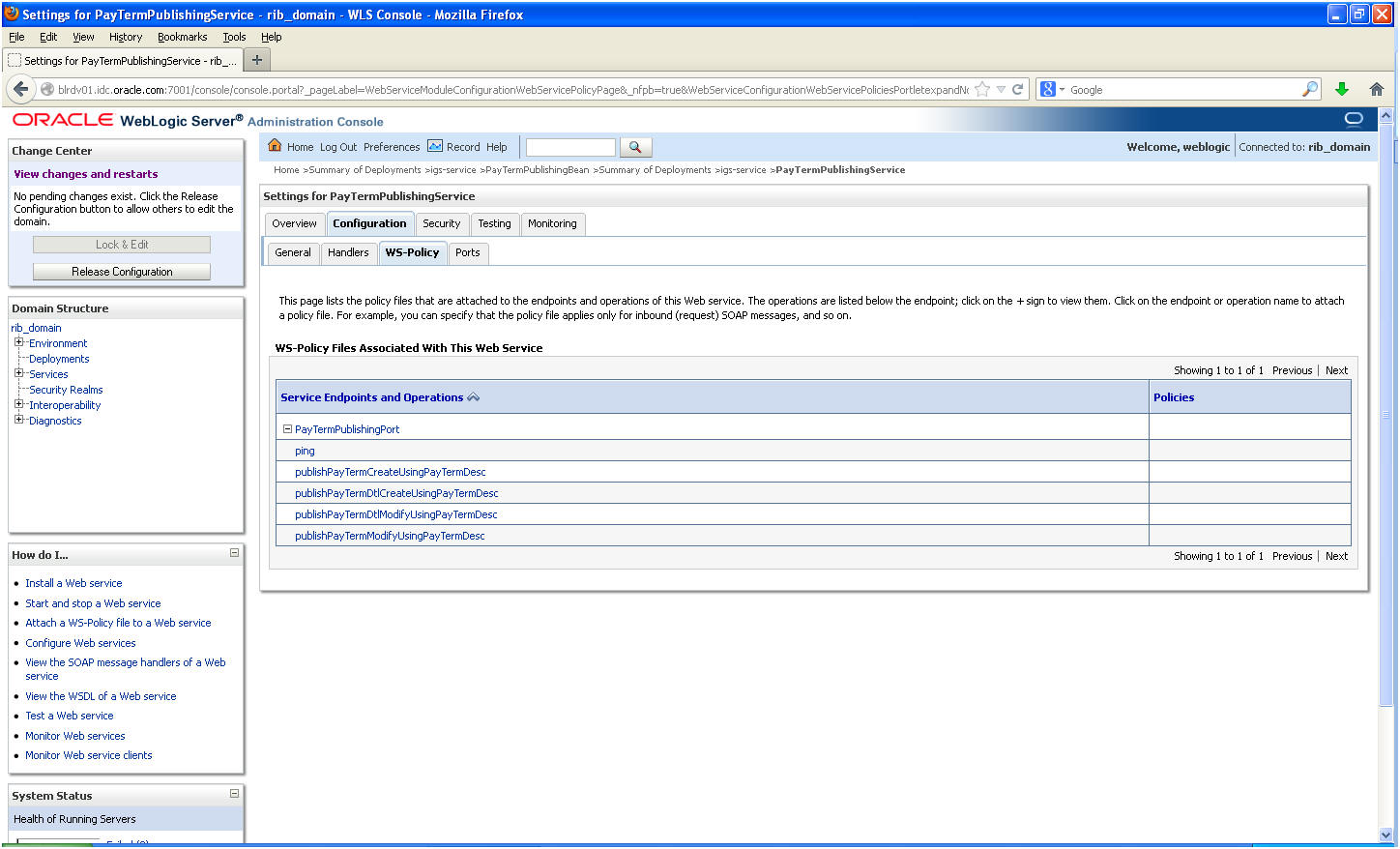This screenshot has height=849, width=1400.
Task: Reload the page in Firefox
Action: (x=1017, y=89)
